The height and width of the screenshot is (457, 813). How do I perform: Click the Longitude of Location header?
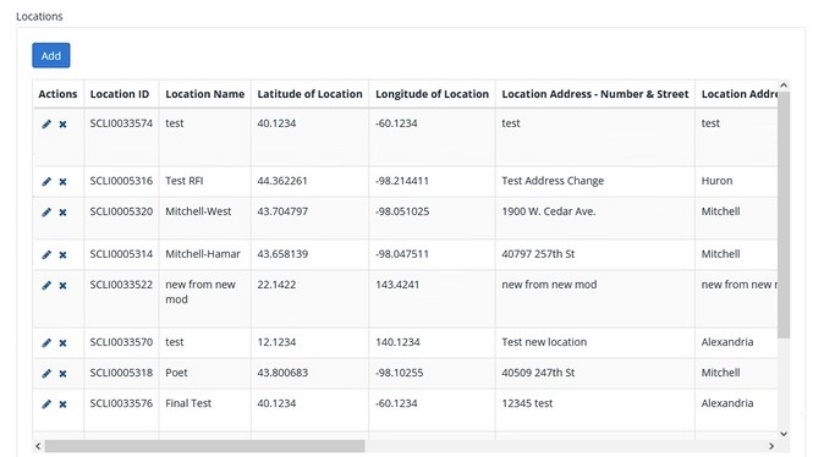pos(432,94)
